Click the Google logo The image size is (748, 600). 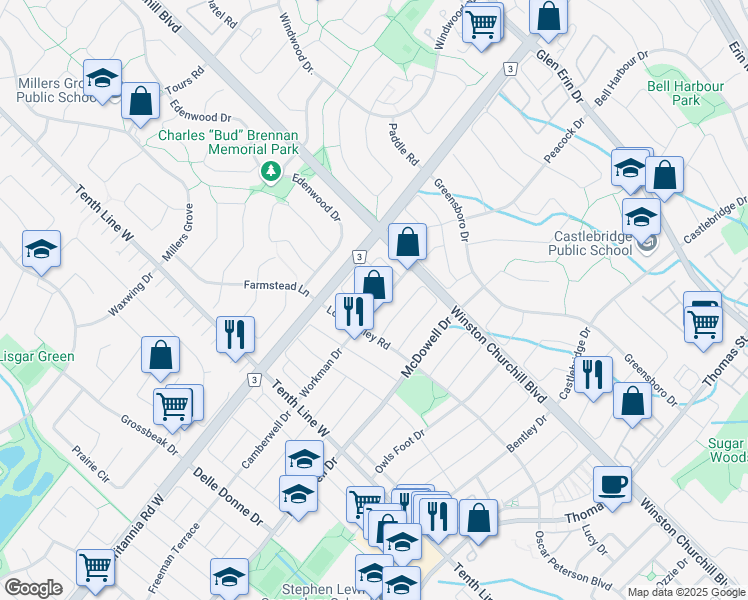tap(33, 588)
